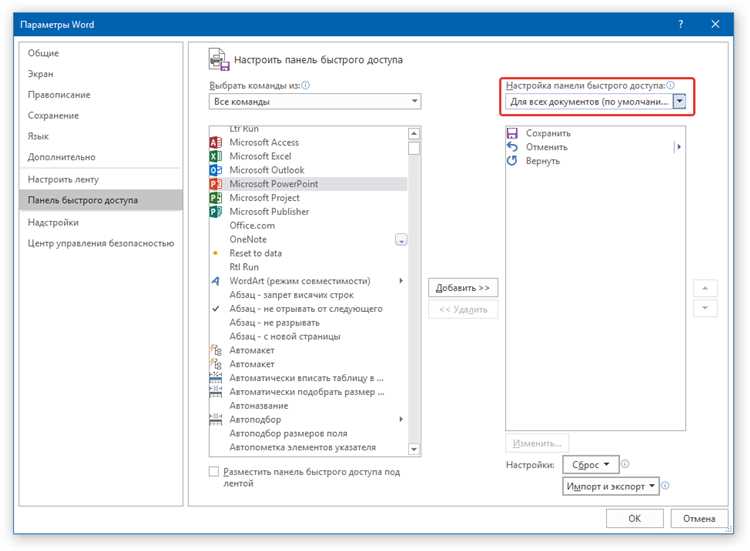Screen dimensions: 750x551
Task: Click the Изменить... button
Action: pyautogui.click(x=537, y=443)
